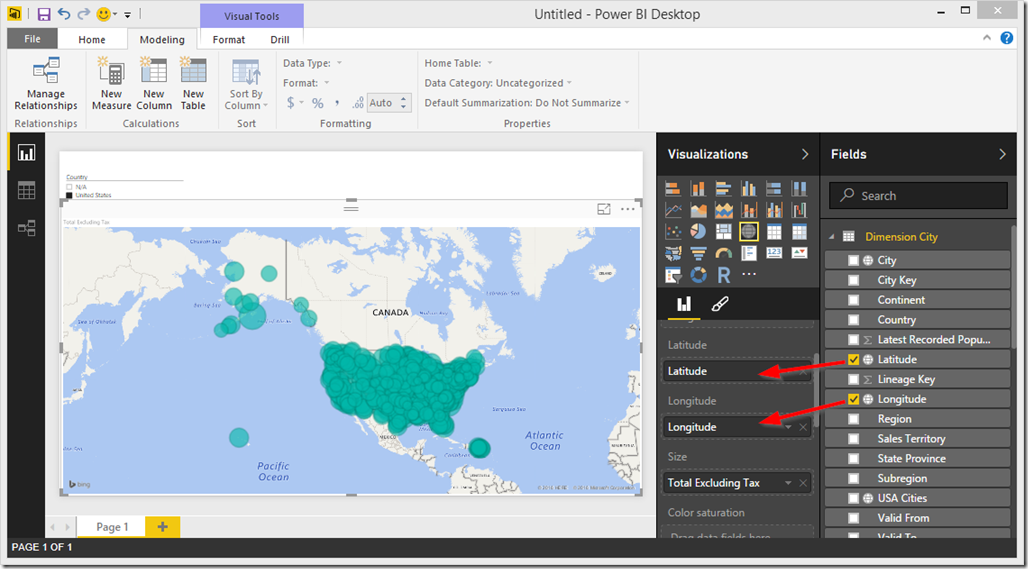Uncheck the Latitude field checkbox
1028x569 pixels.
[x=854, y=359]
